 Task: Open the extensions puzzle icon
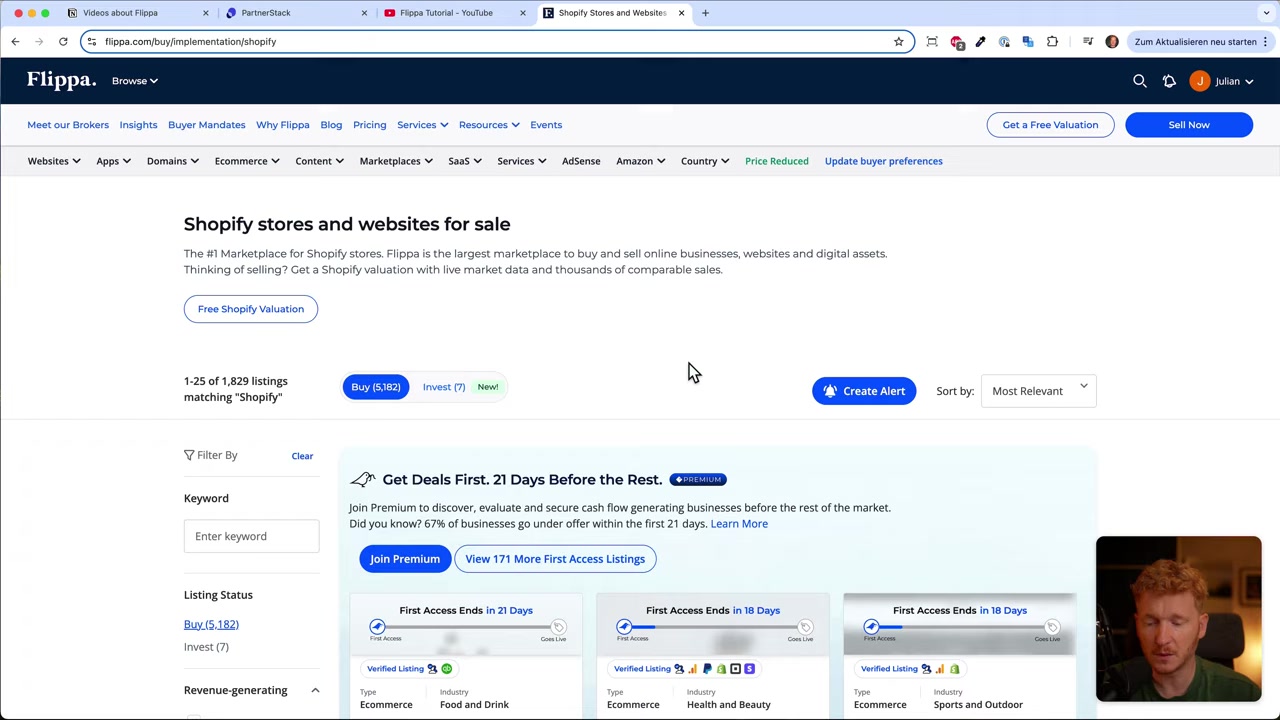pos(1052,41)
